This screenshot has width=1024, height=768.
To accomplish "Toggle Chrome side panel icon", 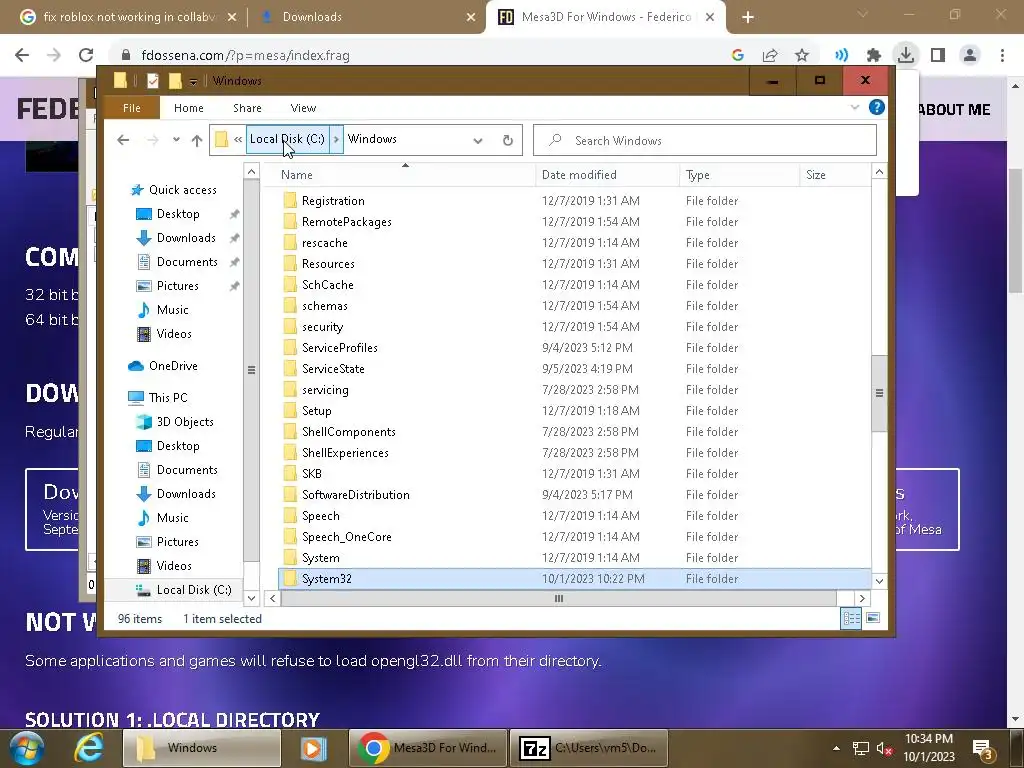I will [938, 56].
